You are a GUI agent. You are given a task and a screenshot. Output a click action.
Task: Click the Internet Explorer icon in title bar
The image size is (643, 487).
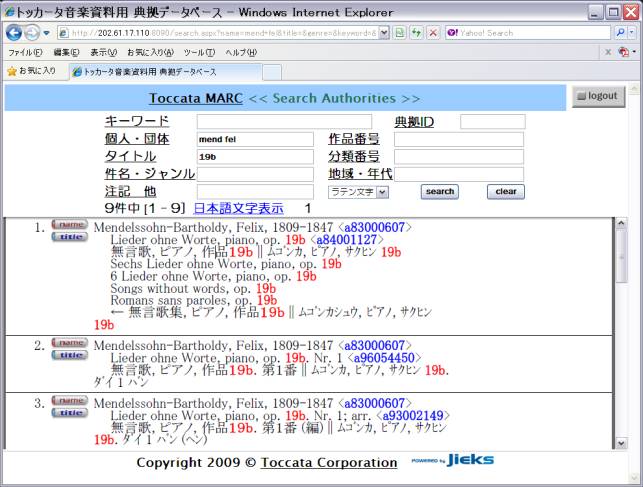[9, 11]
